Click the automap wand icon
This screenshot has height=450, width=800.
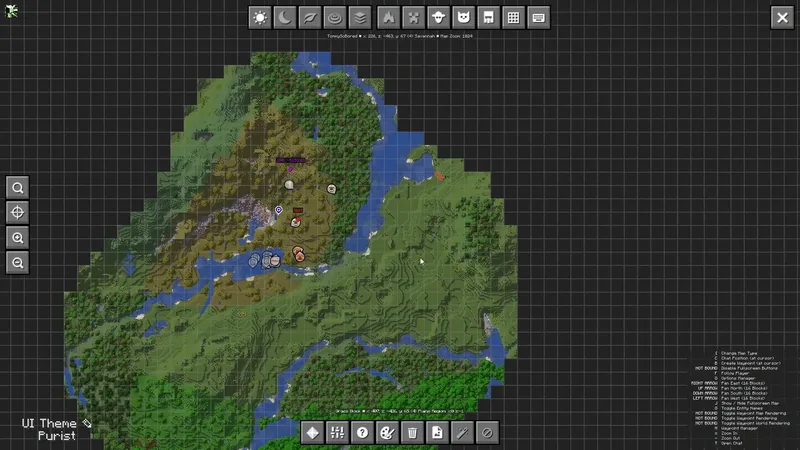click(x=462, y=433)
